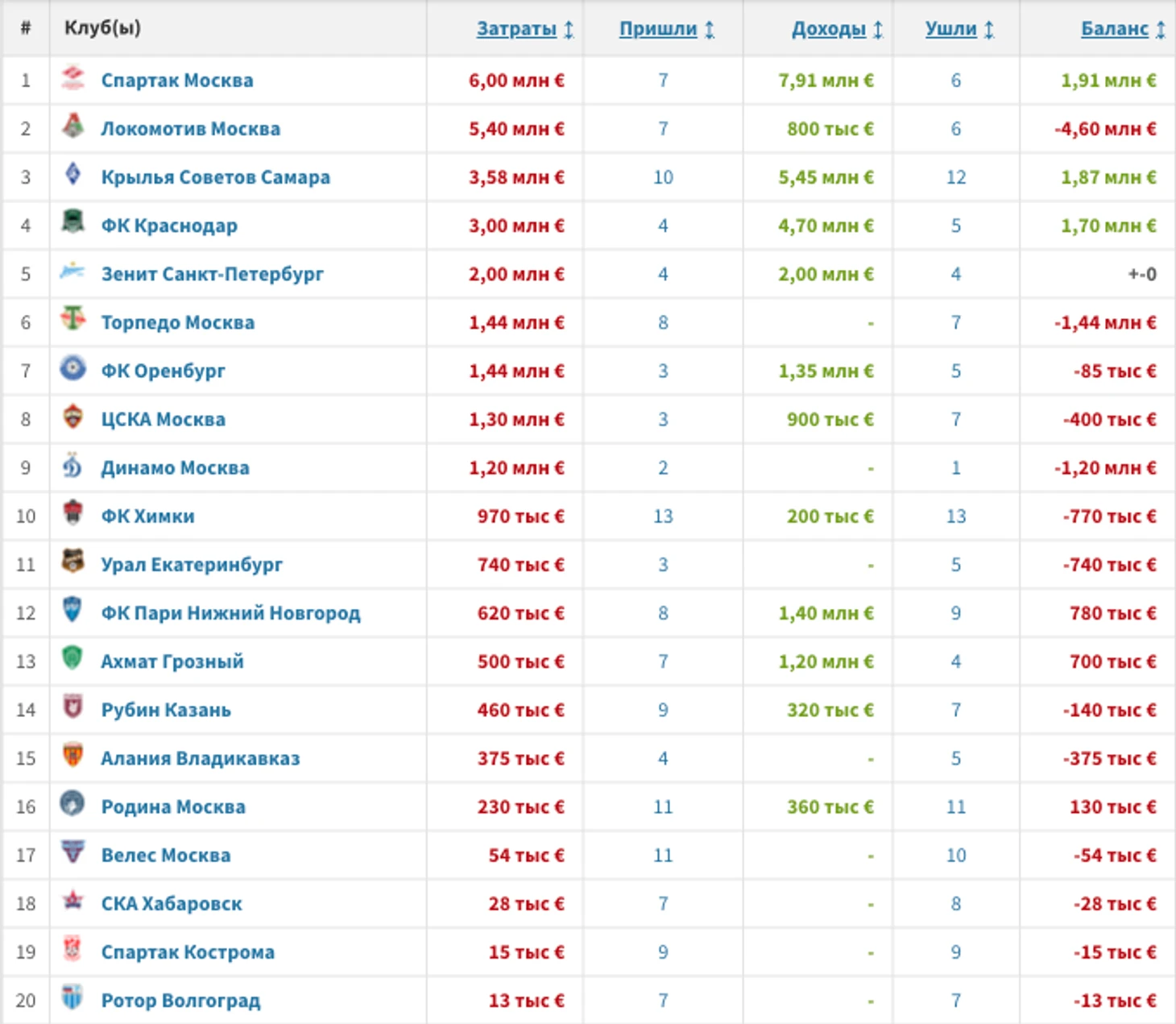Click the Динамо Москва club crest
The width and height of the screenshot is (1176, 1024).
pyautogui.click(x=72, y=465)
